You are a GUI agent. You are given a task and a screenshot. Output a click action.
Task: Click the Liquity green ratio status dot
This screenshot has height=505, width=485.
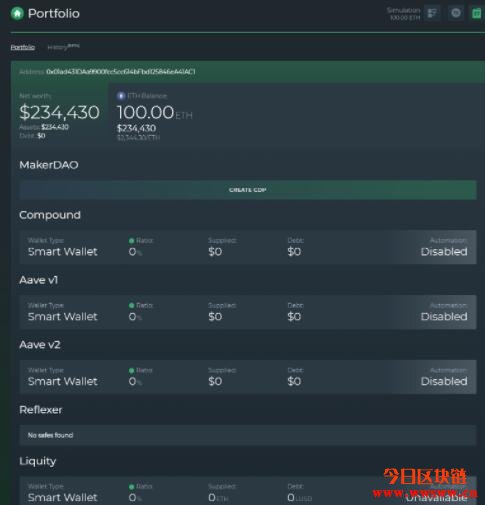coord(131,487)
